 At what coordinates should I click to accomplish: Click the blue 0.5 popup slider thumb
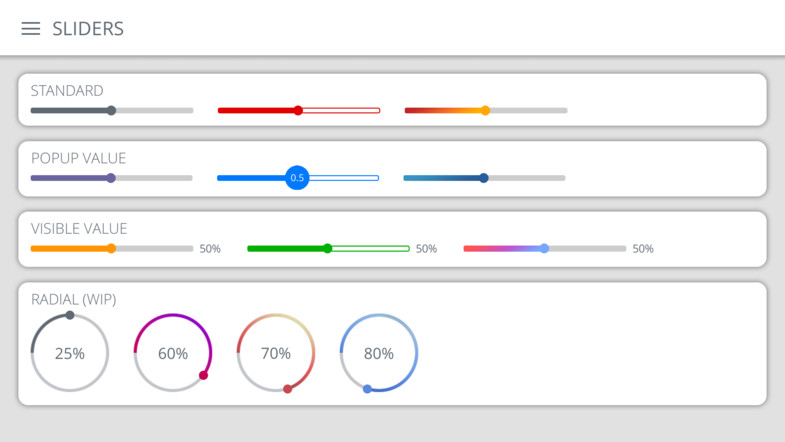[x=297, y=178]
